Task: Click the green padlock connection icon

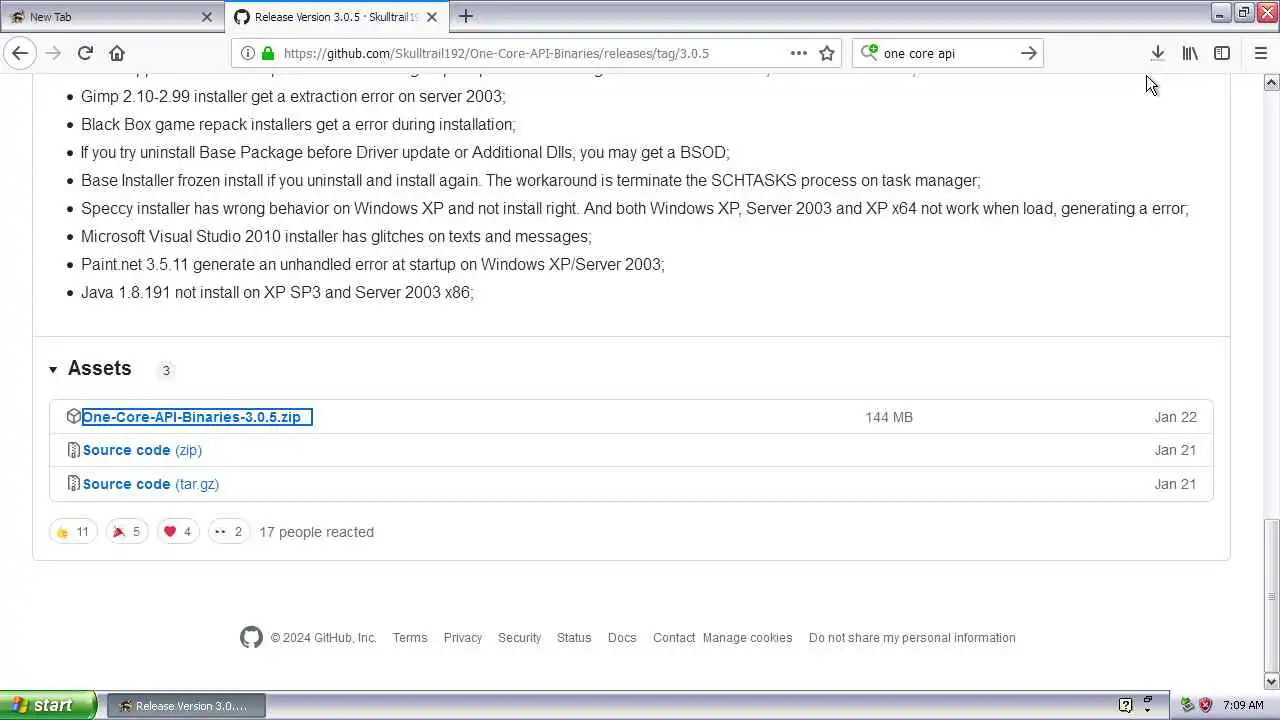Action: [x=268, y=53]
